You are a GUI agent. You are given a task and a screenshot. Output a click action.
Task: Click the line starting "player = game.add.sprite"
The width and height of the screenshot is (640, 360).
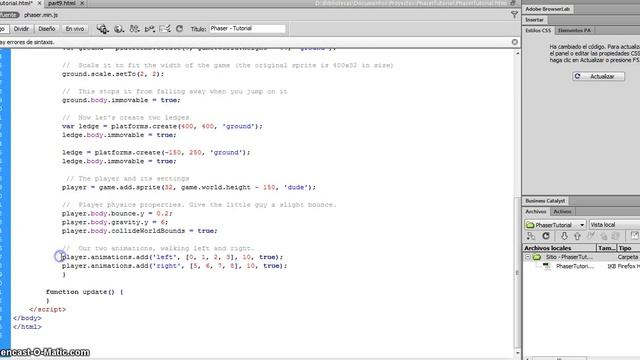coord(189,187)
